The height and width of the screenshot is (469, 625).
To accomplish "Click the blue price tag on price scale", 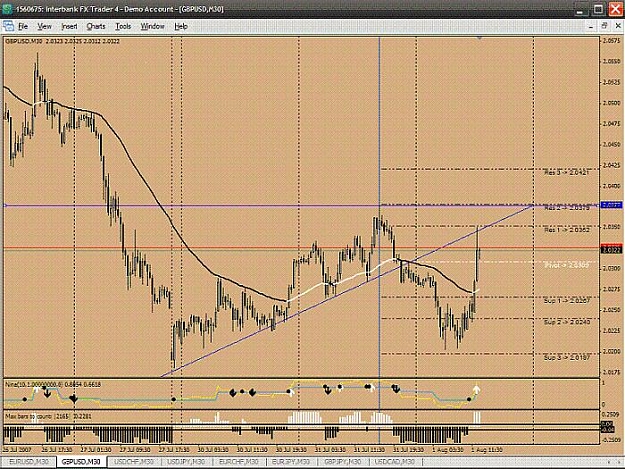I will (611, 205).
